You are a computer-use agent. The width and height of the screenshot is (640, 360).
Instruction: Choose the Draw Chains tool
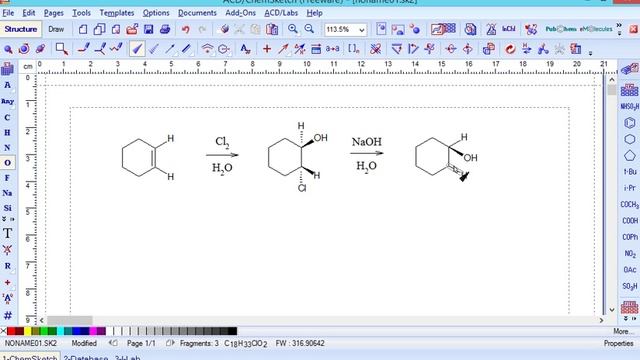click(x=116, y=49)
